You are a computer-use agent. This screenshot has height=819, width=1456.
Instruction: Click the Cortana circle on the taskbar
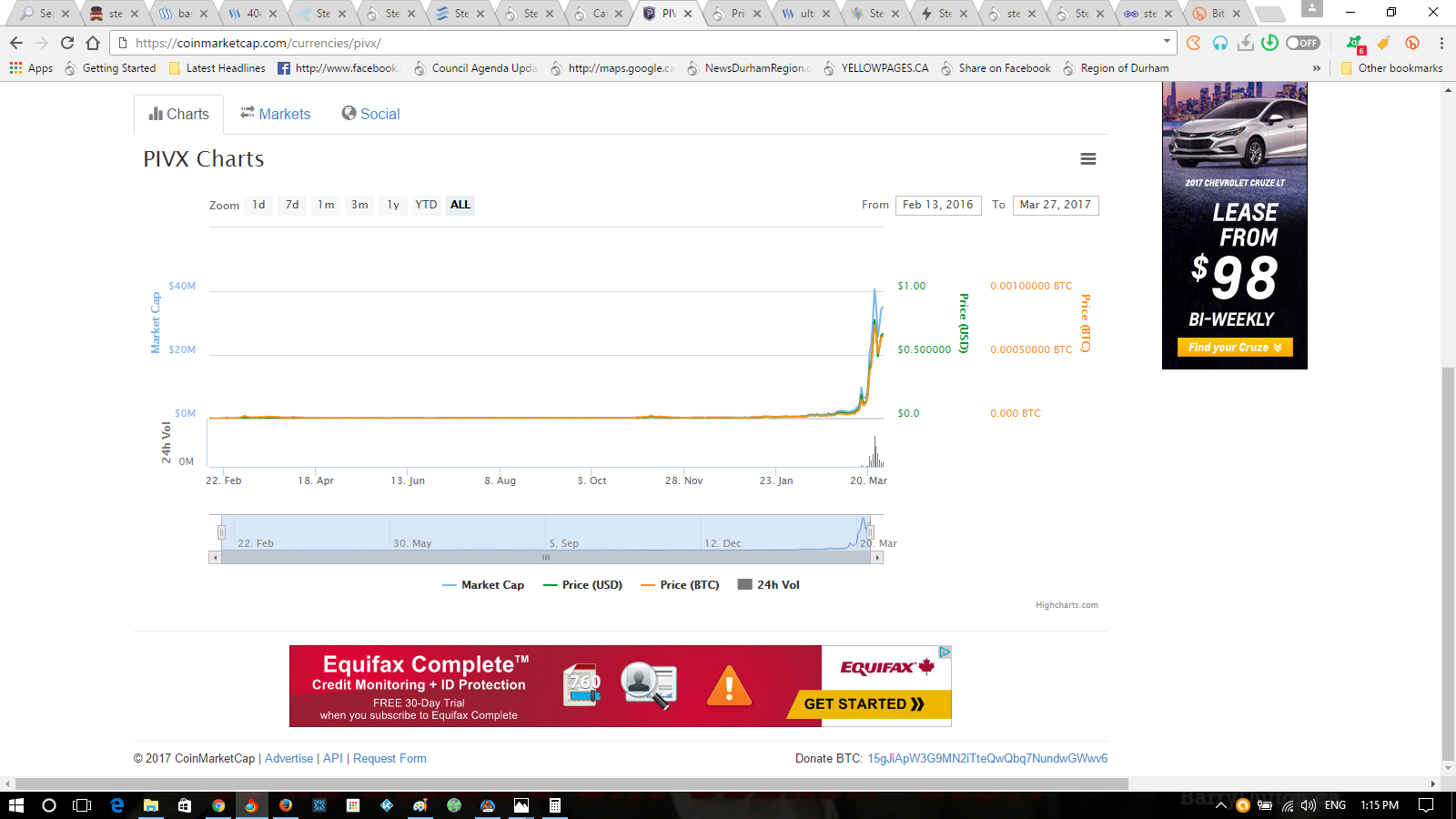49,805
